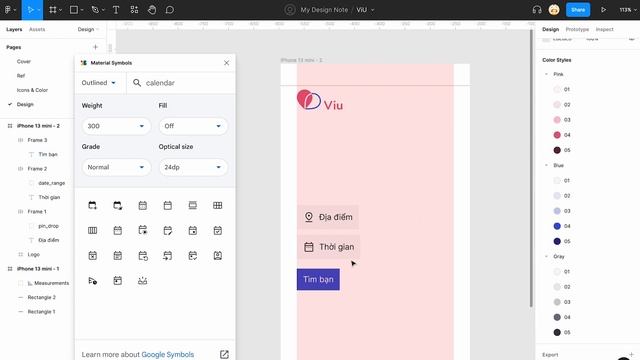Open the Fill Off dropdown
640x360 pixels.
193,126
